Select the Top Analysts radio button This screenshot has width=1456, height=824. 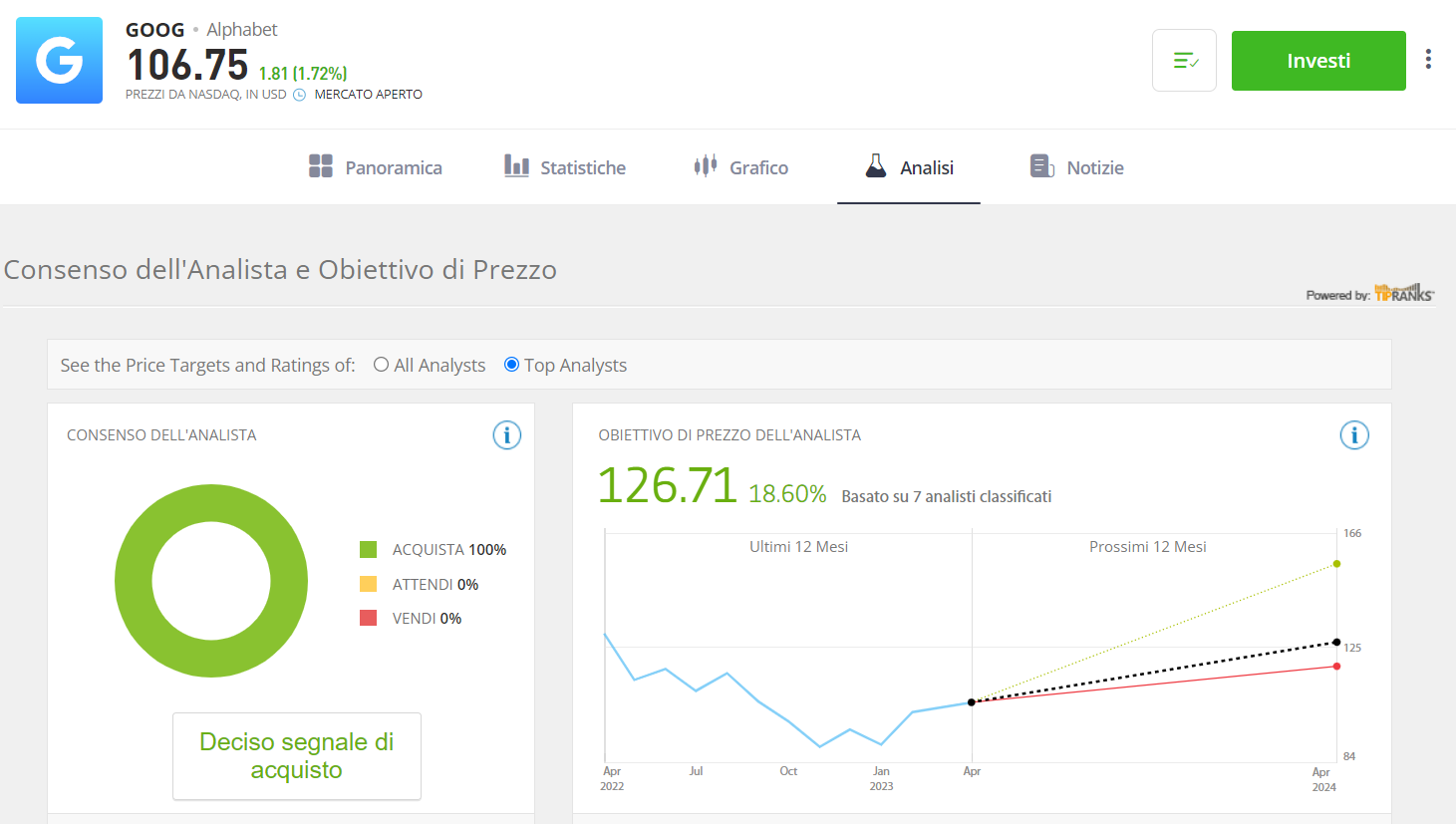click(511, 365)
